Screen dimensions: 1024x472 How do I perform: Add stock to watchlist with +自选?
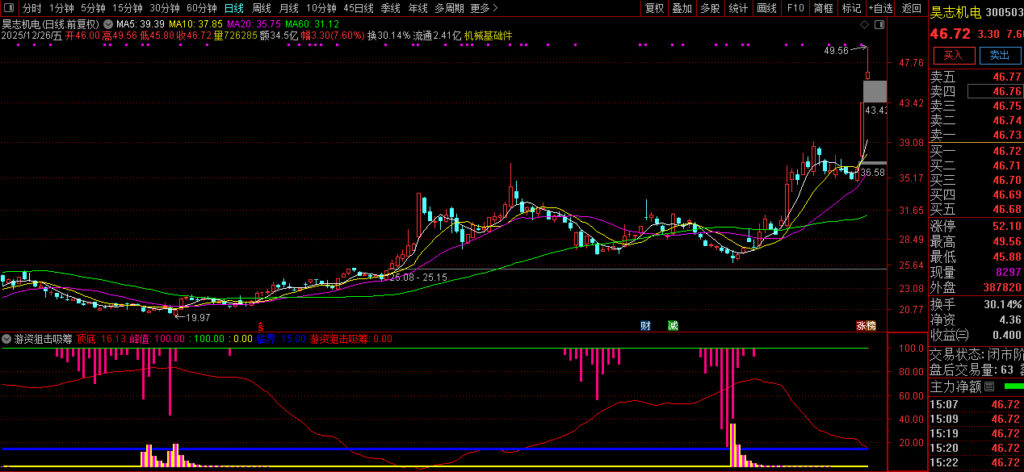pos(879,8)
